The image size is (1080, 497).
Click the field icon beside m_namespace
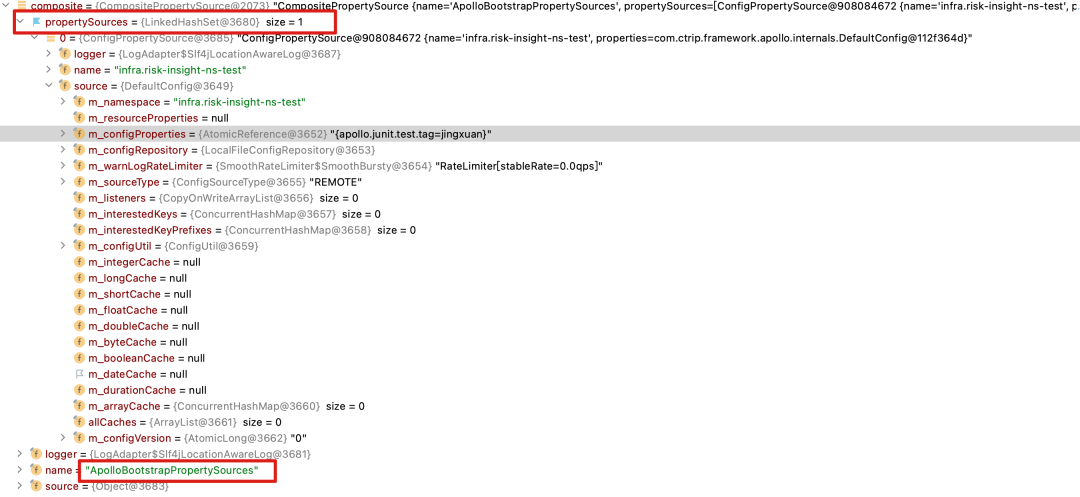pyautogui.click(x=80, y=102)
